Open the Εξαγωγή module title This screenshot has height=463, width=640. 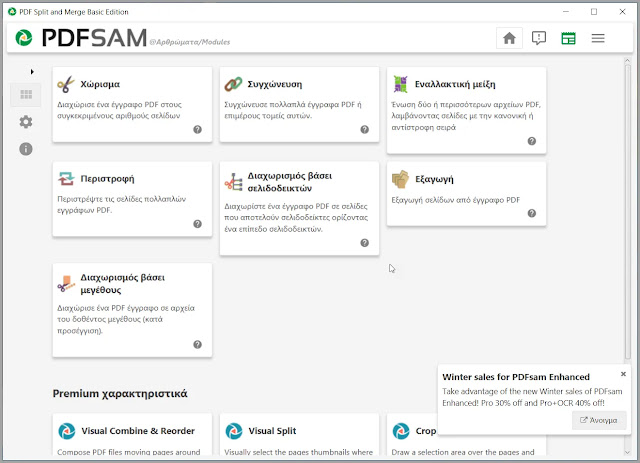(434, 179)
